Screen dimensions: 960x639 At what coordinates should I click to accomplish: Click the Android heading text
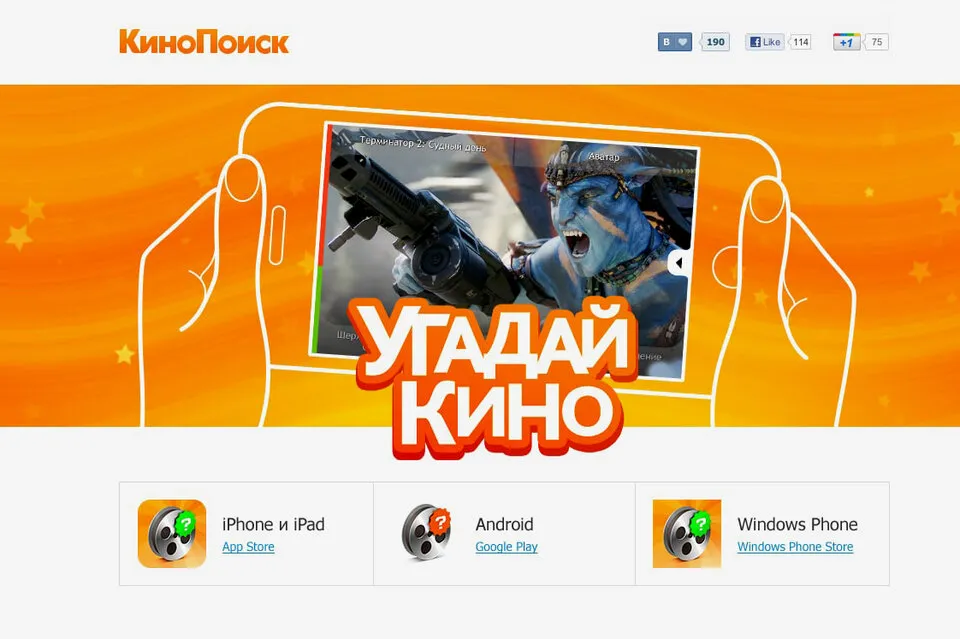pyautogui.click(x=504, y=525)
